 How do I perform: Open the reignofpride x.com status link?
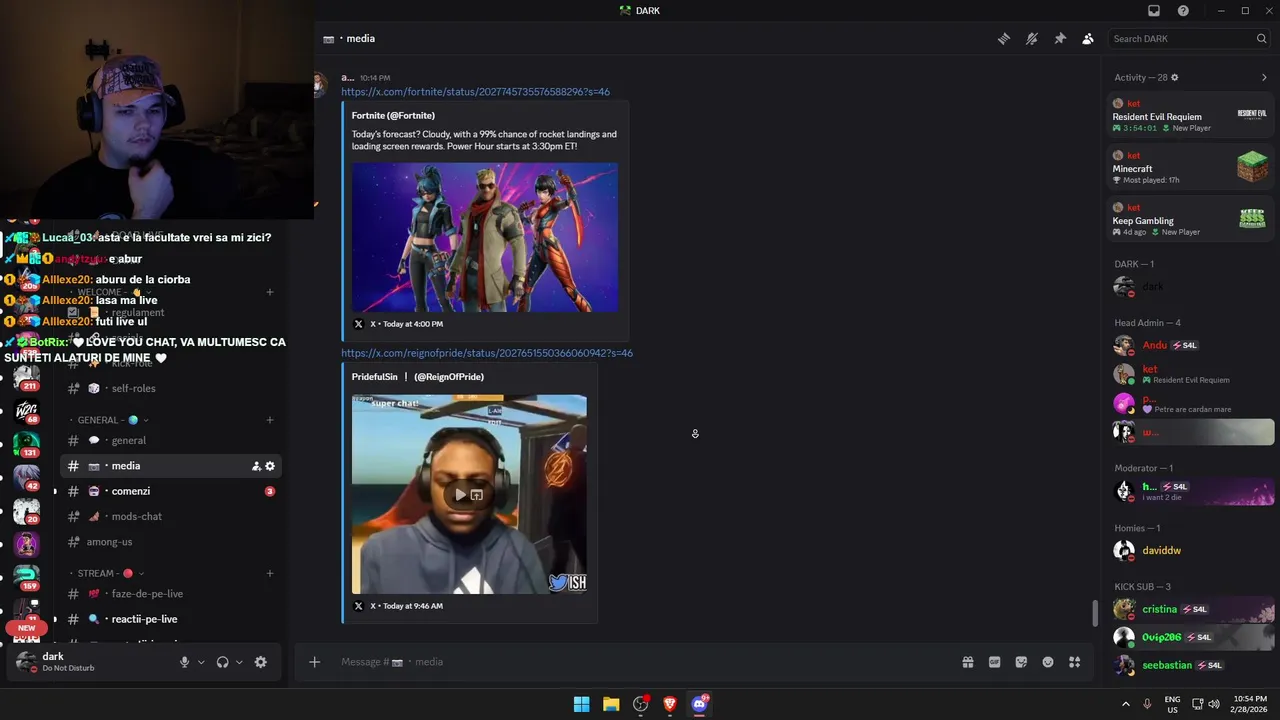(487, 353)
